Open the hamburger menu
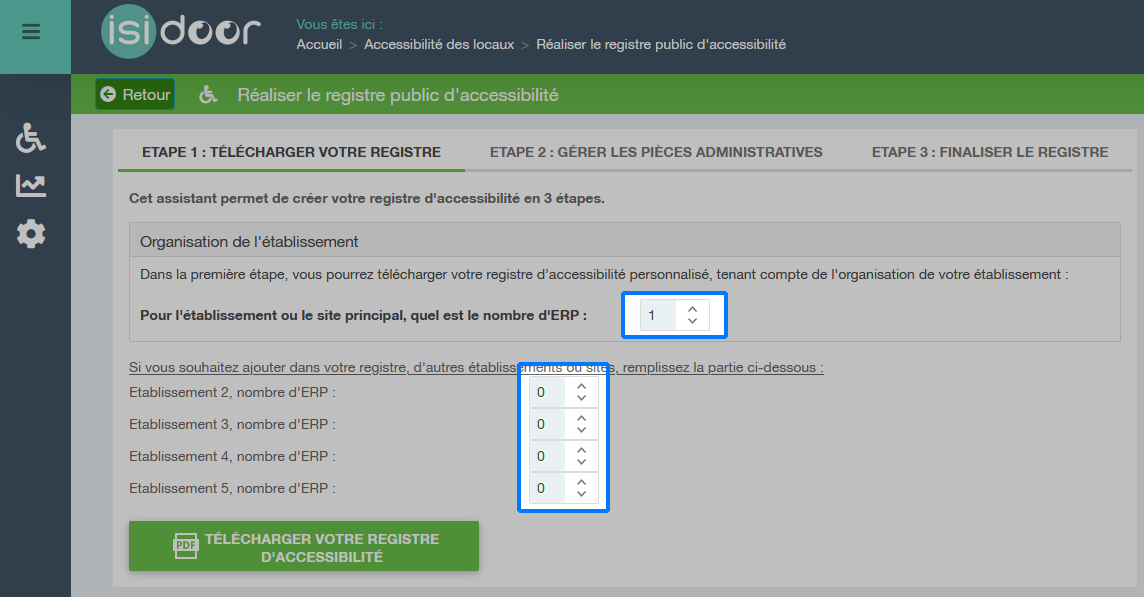This screenshot has height=597, width=1144. coord(31,31)
